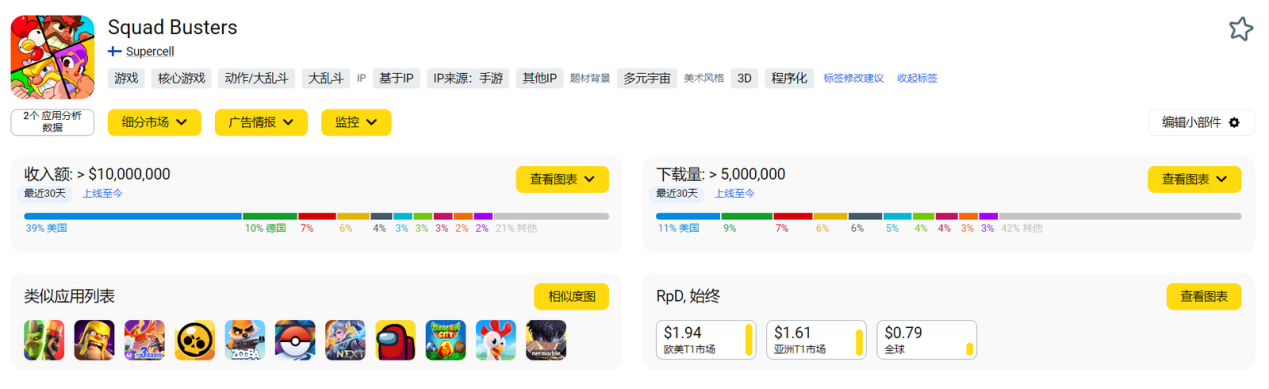The image size is (1269, 389).
Task: Expand the 监控 dropdown
Action: click(x=356, y=122)
